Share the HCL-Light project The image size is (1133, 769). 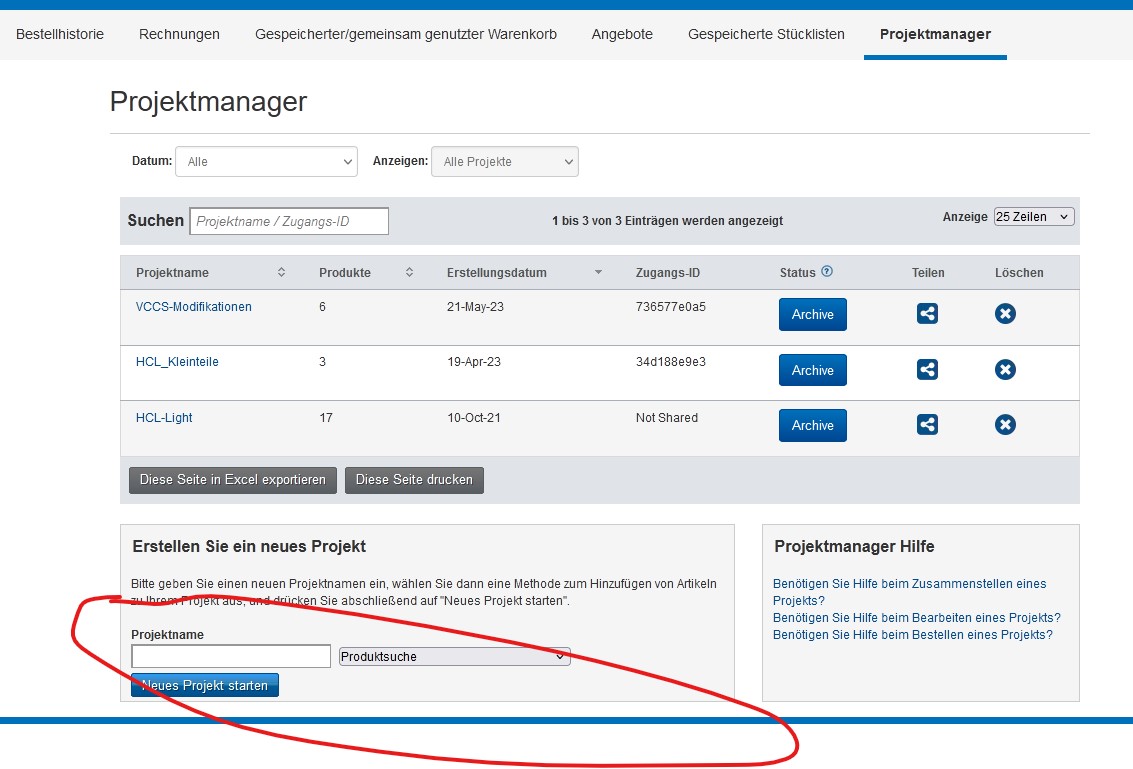927,425
